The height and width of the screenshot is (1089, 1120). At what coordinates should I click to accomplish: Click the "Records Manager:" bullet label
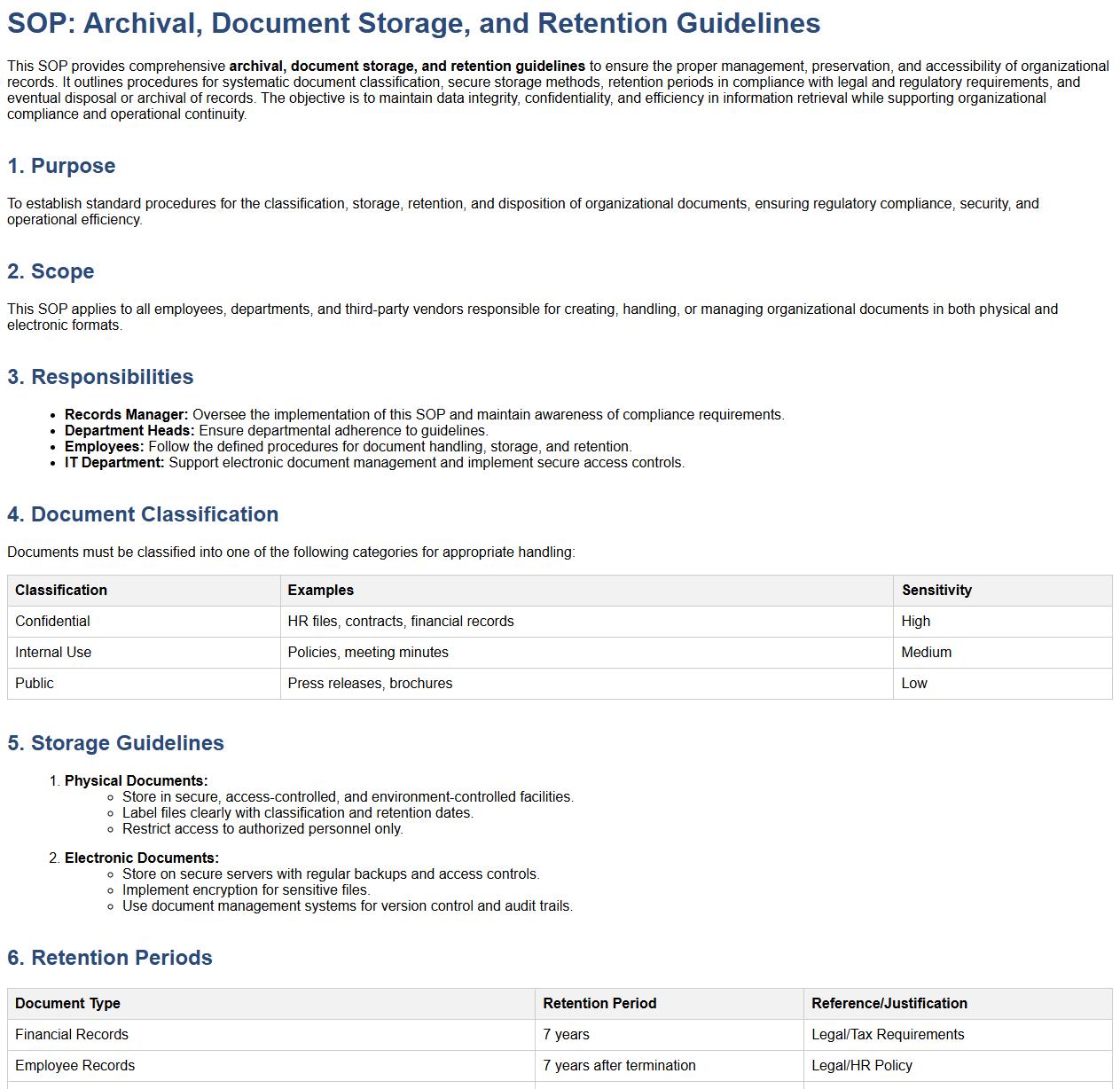[x=126, y=415]
